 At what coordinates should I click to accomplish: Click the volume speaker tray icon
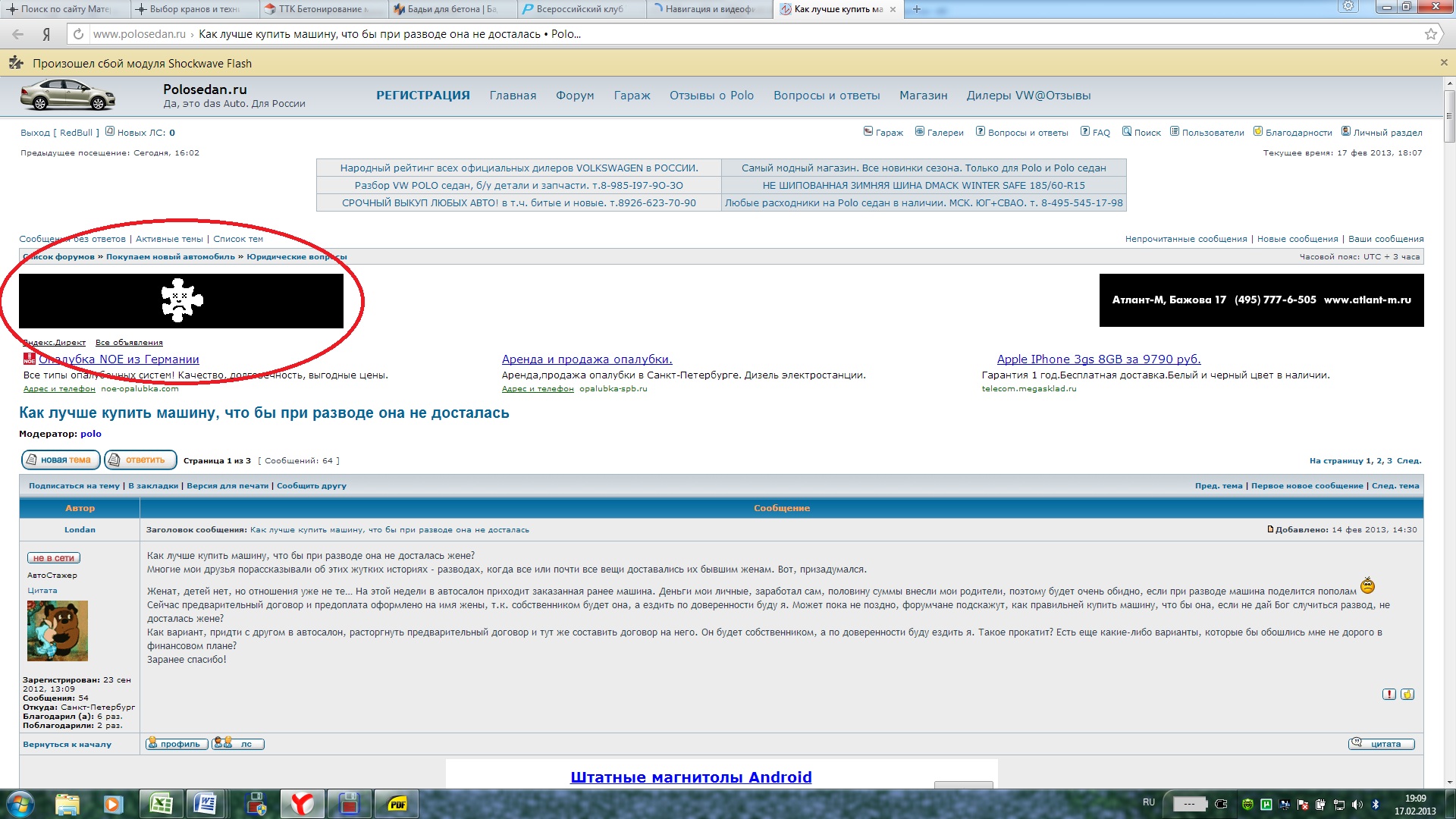pyautogui.click(x=1357, y=804)
